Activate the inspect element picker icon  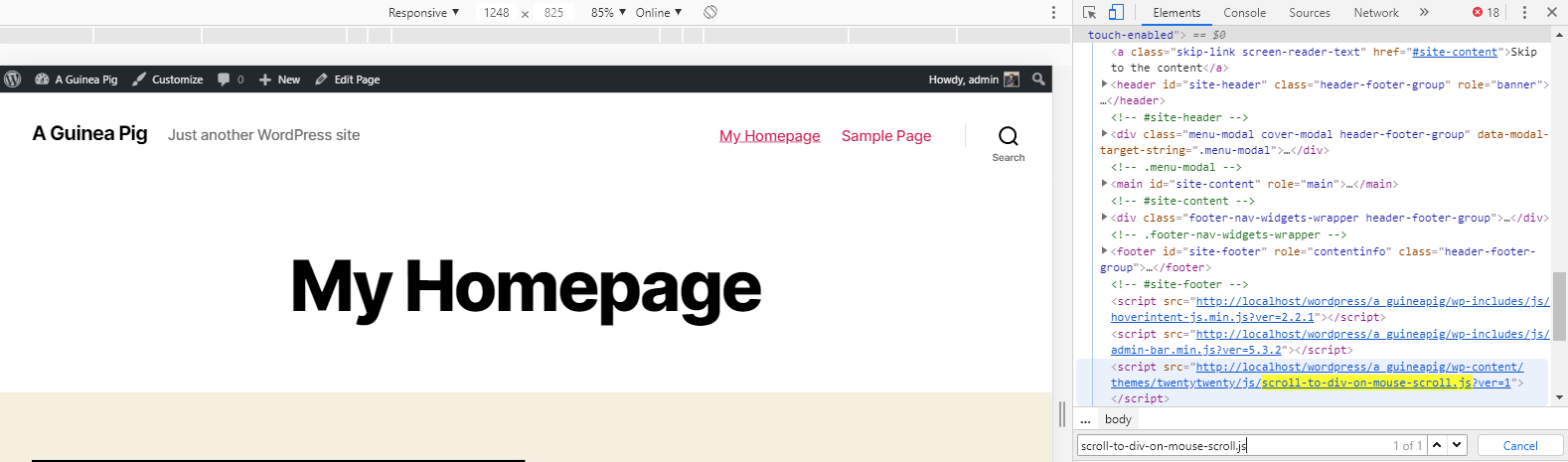[x=1090, y=13]
